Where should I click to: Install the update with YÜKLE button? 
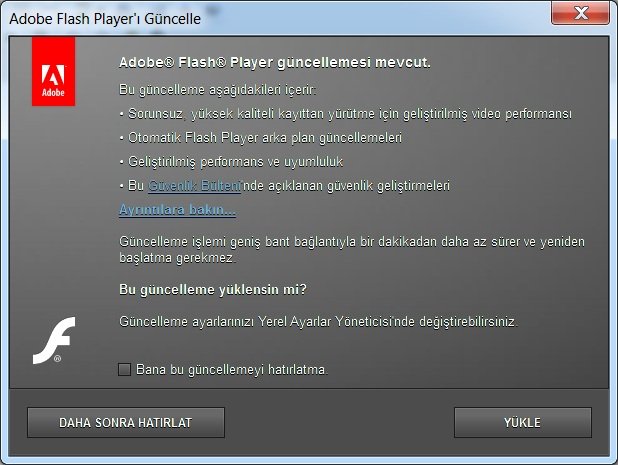(x=523, y=422)
